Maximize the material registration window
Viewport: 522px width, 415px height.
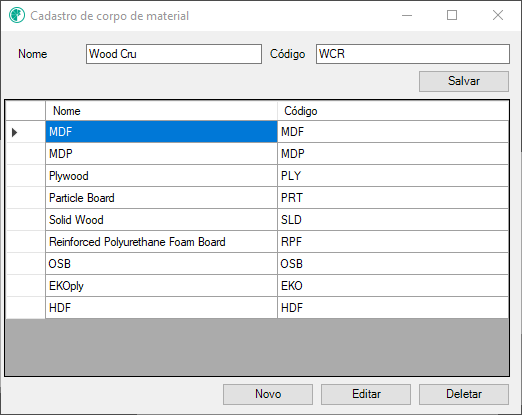coord(452,15)
